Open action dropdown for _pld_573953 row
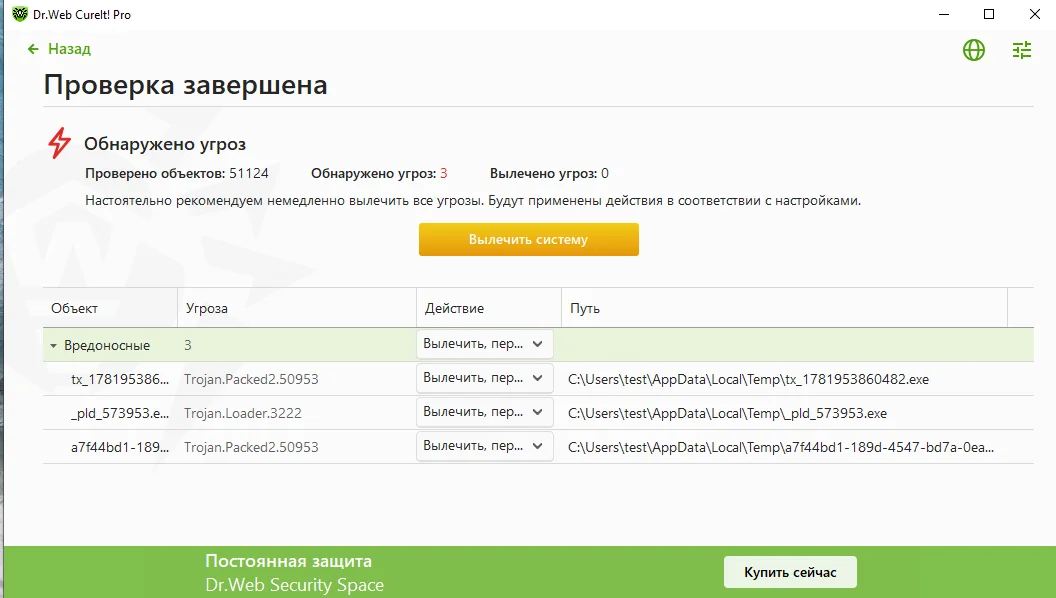 point(484,412)
